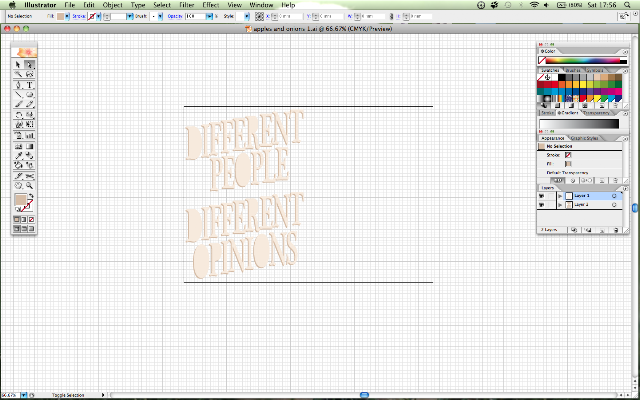Select the Zoom magnifier tool
Image resolution: width=640 pixels, height=400 pixels.
point(29,186)
